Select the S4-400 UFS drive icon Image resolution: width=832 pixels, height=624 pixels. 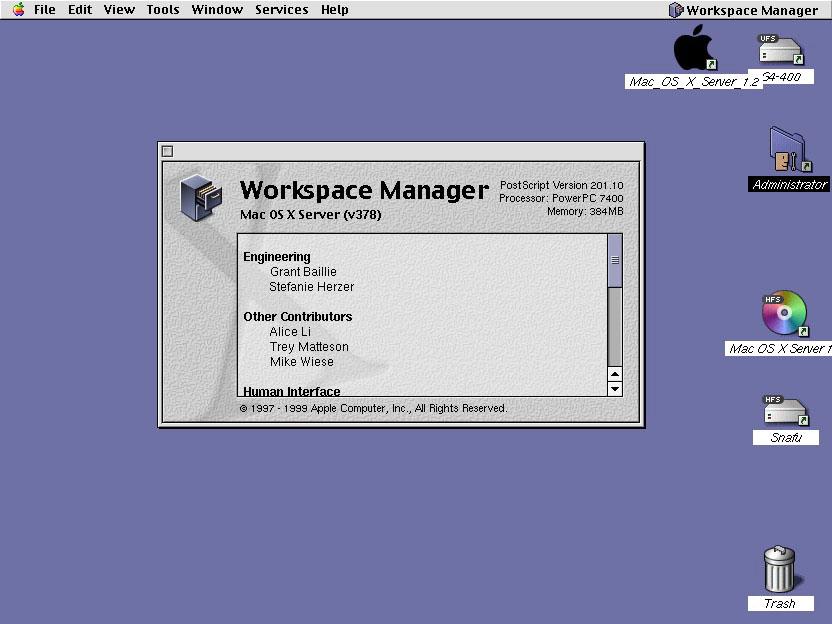coord(781,50)
